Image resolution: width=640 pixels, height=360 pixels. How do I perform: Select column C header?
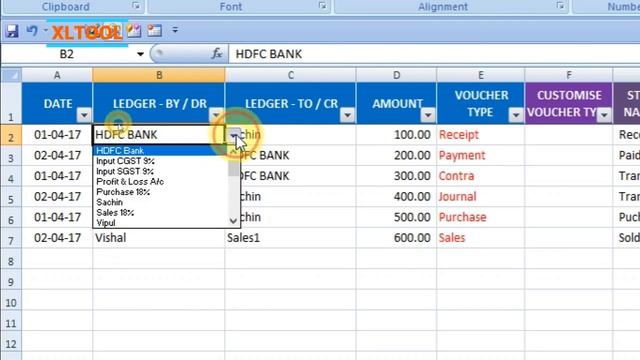click(291, 75)
